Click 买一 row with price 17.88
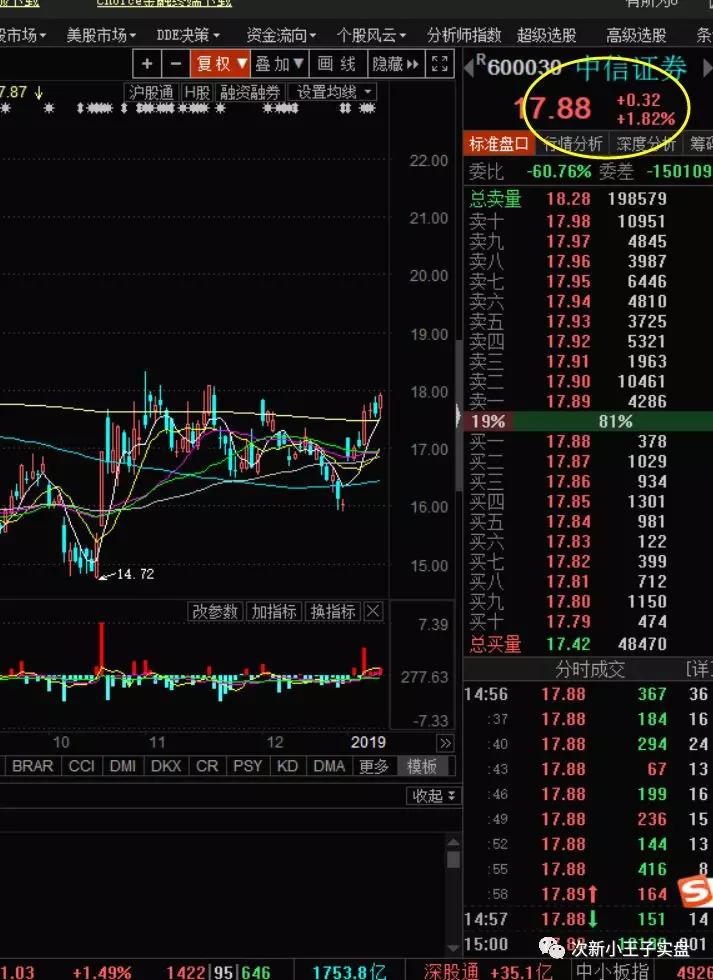713x980 pixels. coord(588,441)
